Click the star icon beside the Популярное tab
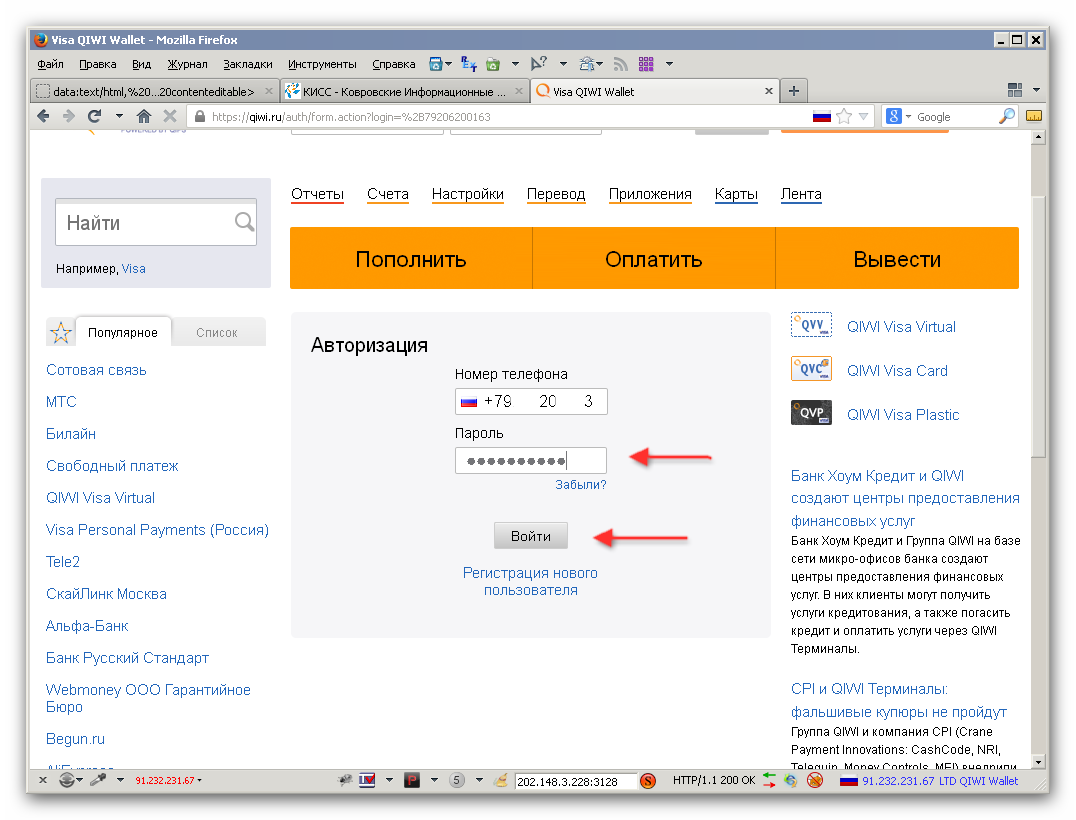This screenshot has width=1076, height=820. point(60,332)
